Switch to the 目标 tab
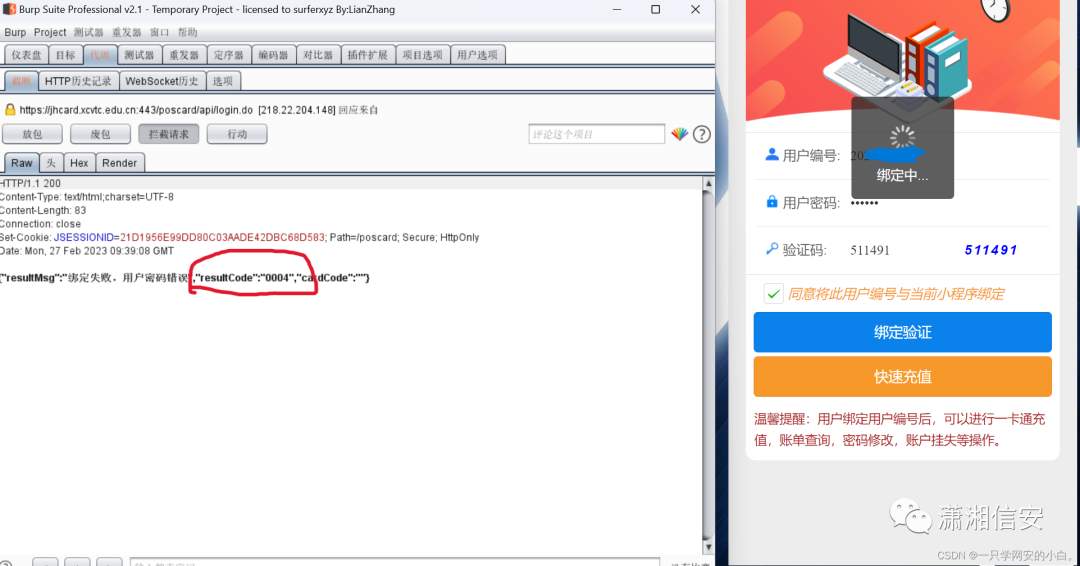1080x566 pixels. (x=65, y=55)
